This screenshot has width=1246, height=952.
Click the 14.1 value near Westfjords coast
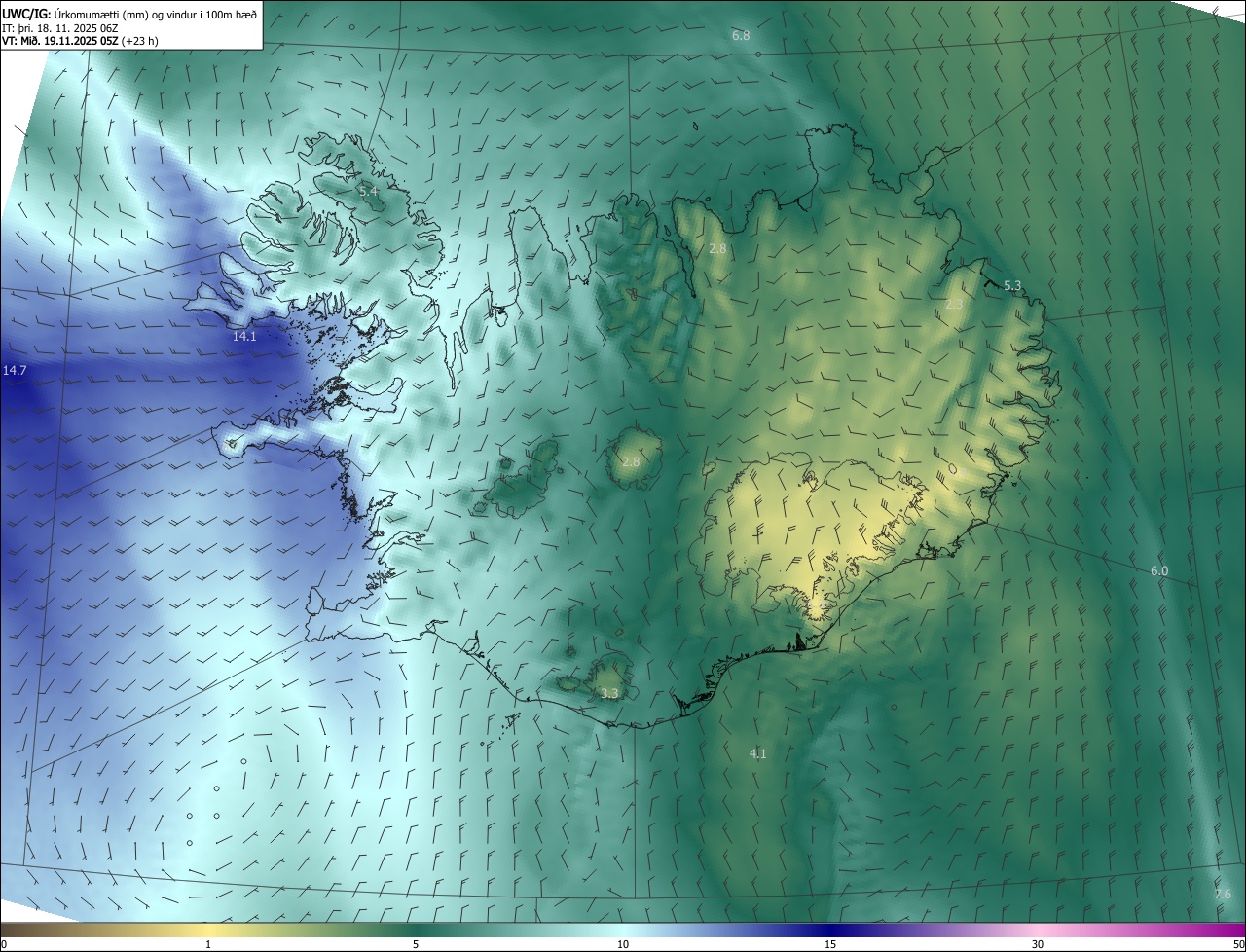[x=244, y=336]
